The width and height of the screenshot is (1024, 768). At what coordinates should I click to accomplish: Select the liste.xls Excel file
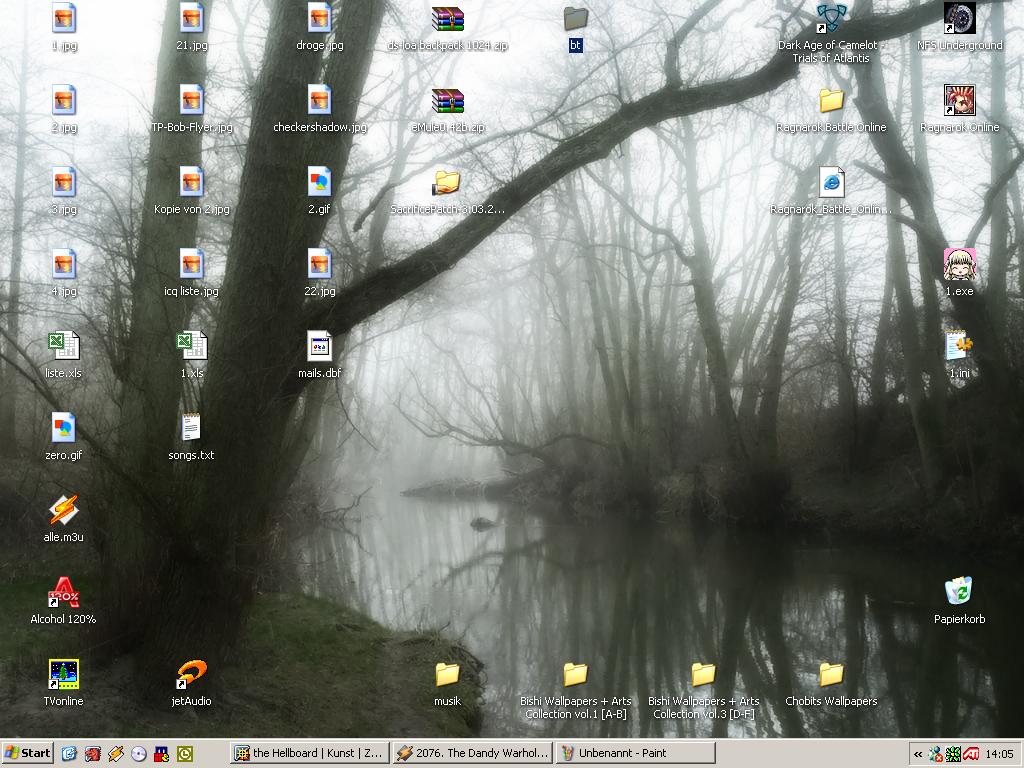click(x=64, y=347)
